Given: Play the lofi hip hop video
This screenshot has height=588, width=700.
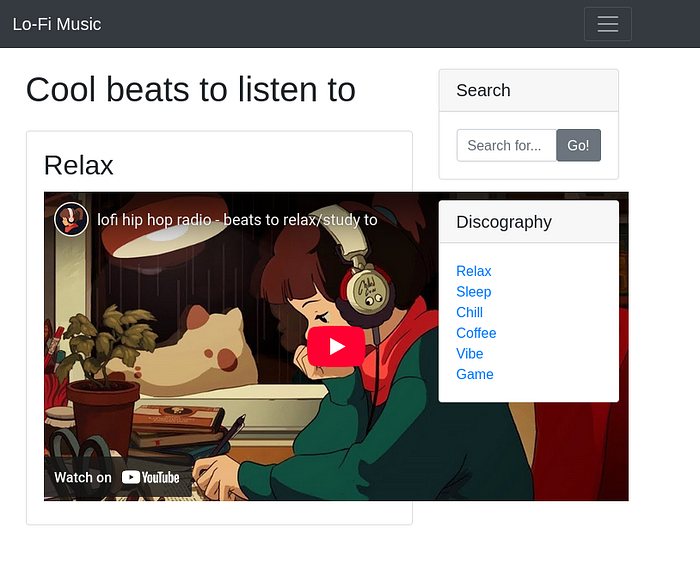Looking at the screenshot, I should (336, 346).
